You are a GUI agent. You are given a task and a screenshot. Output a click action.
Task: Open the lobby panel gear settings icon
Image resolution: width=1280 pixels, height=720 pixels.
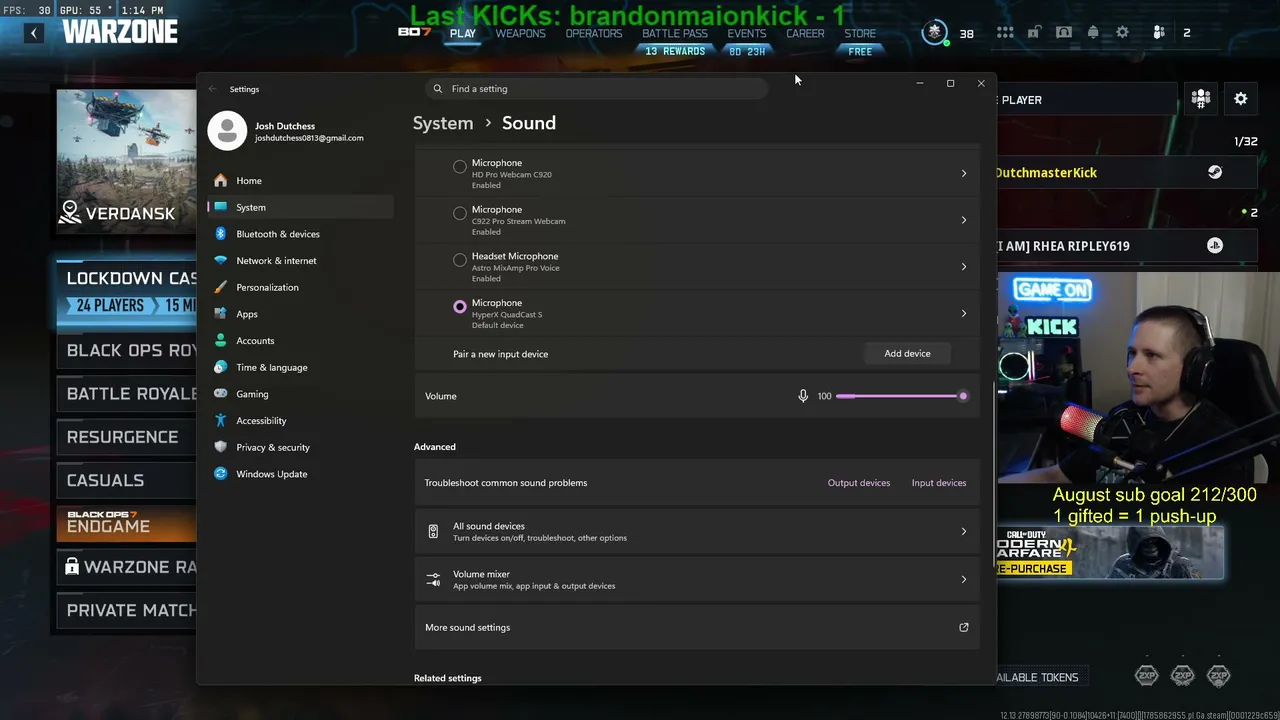pyautogui.click(x=1241, y=99)
